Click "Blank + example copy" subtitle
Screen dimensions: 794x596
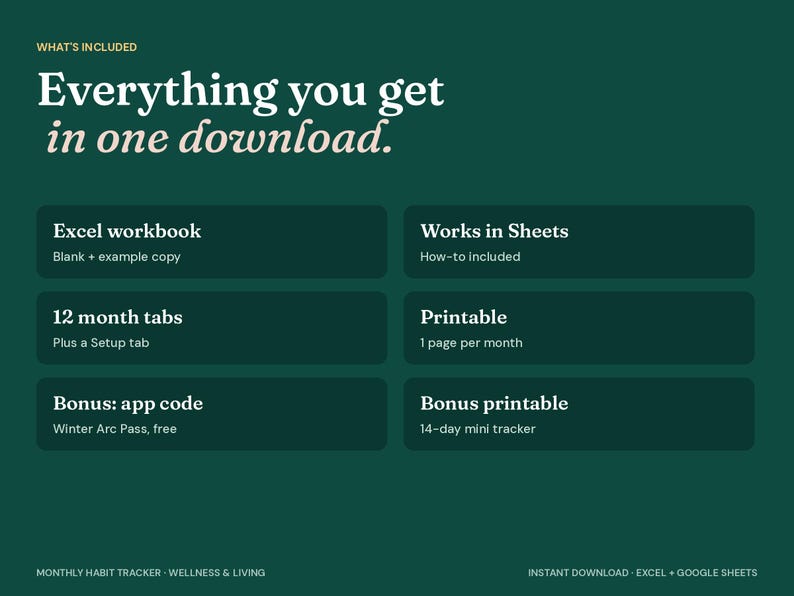(117, 257)
